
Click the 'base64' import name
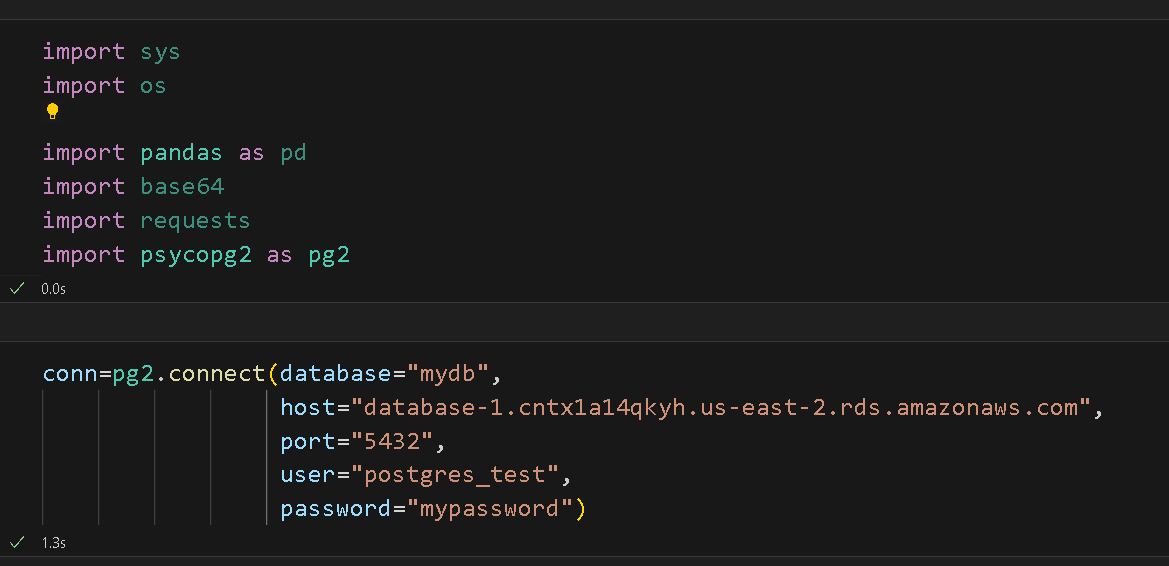[x=181, y=187]
